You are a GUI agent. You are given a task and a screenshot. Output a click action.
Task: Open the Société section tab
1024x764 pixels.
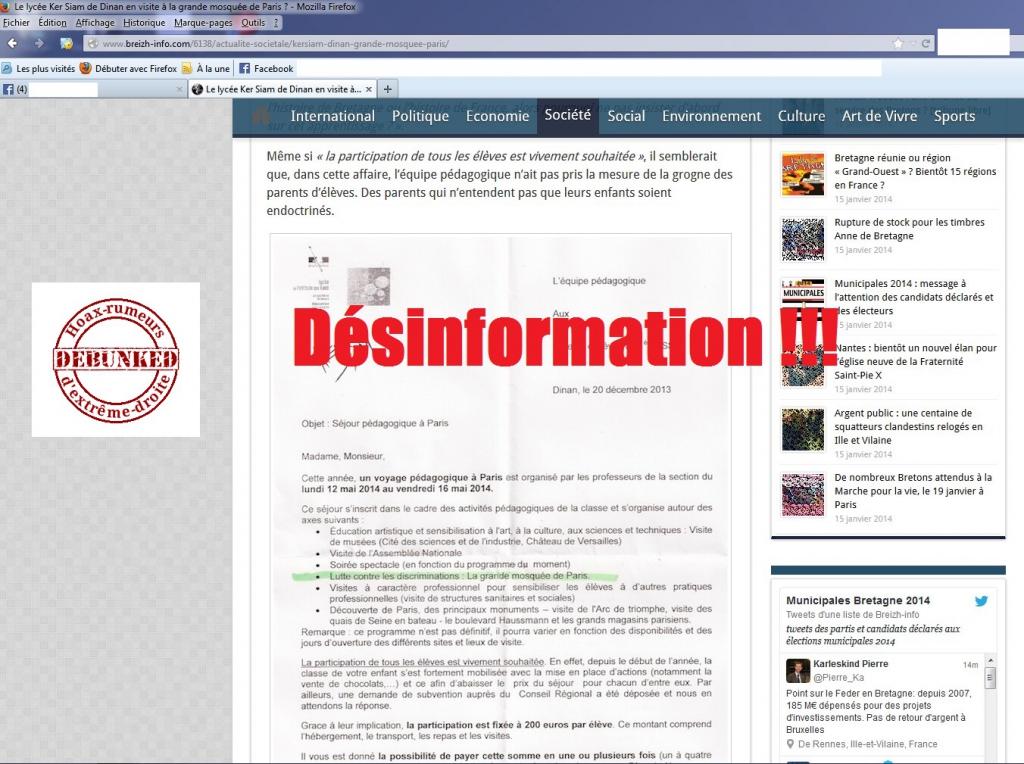(568, 116)
